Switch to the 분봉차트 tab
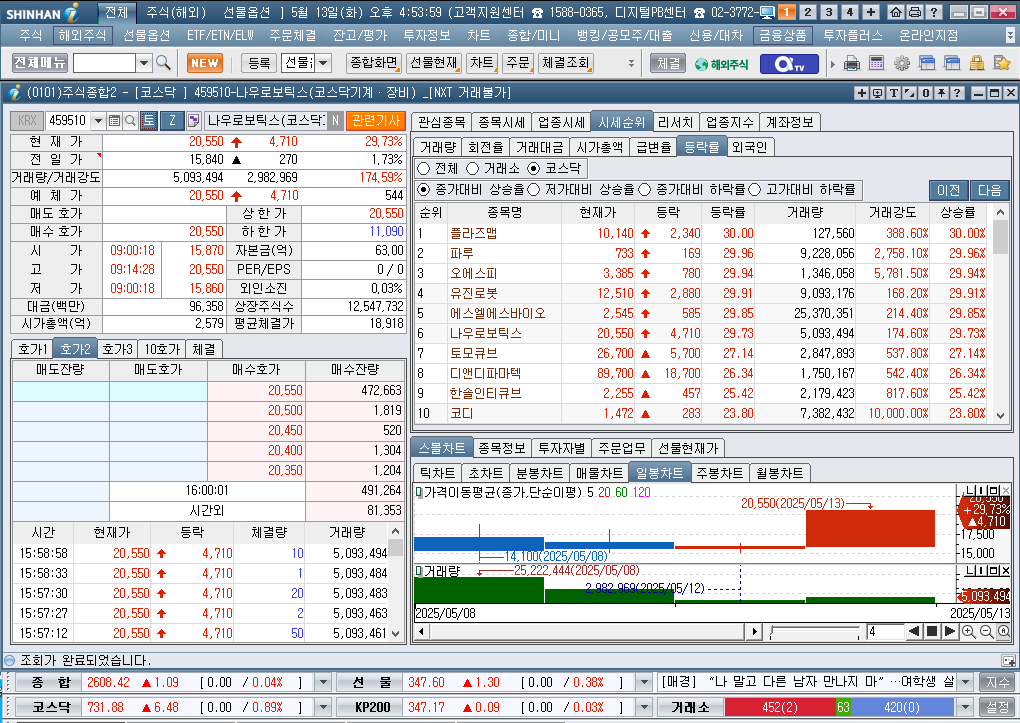The height and width of the screenshot is (723, 1020). pyautogui.click(x=539, y=473)
